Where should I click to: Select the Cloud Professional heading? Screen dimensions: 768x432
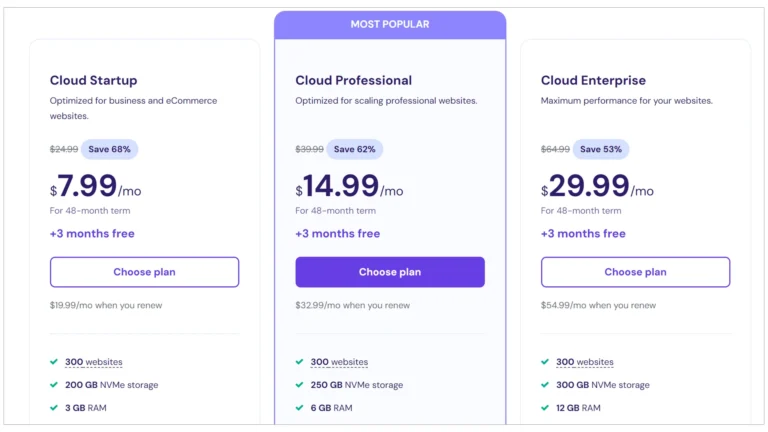[x=353, y=80]
